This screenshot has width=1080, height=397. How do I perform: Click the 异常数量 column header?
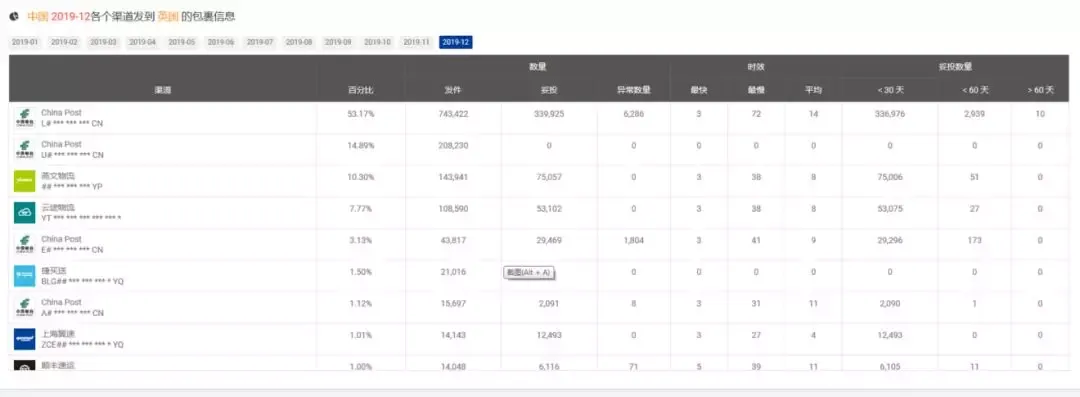[x=634, y=90]
